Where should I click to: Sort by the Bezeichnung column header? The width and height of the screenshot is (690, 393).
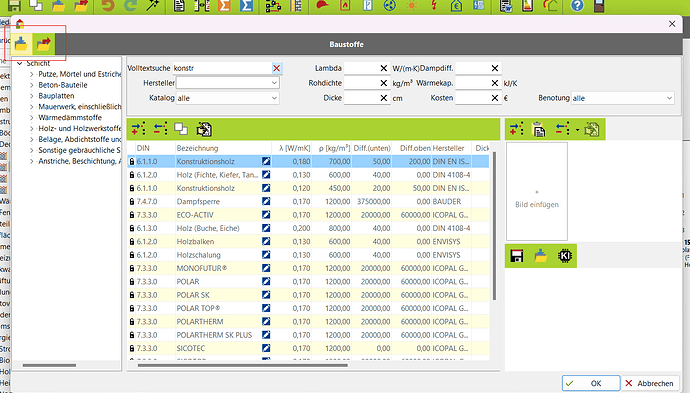222,148
